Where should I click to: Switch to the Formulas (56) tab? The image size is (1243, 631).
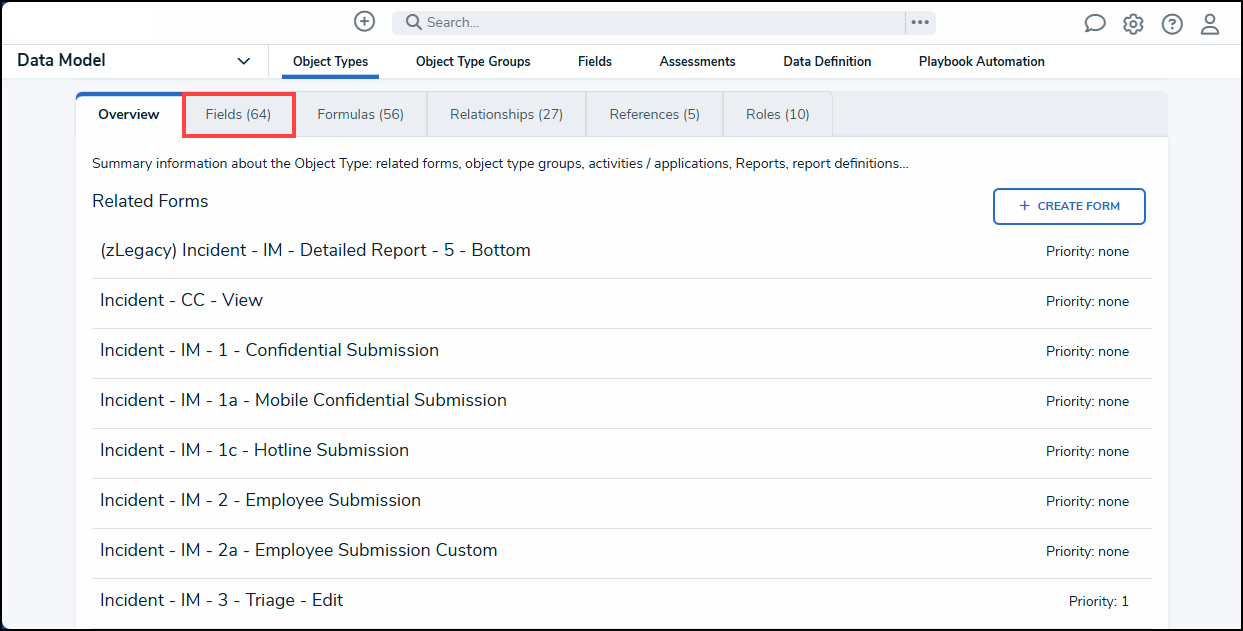click(x=360, y=115)
